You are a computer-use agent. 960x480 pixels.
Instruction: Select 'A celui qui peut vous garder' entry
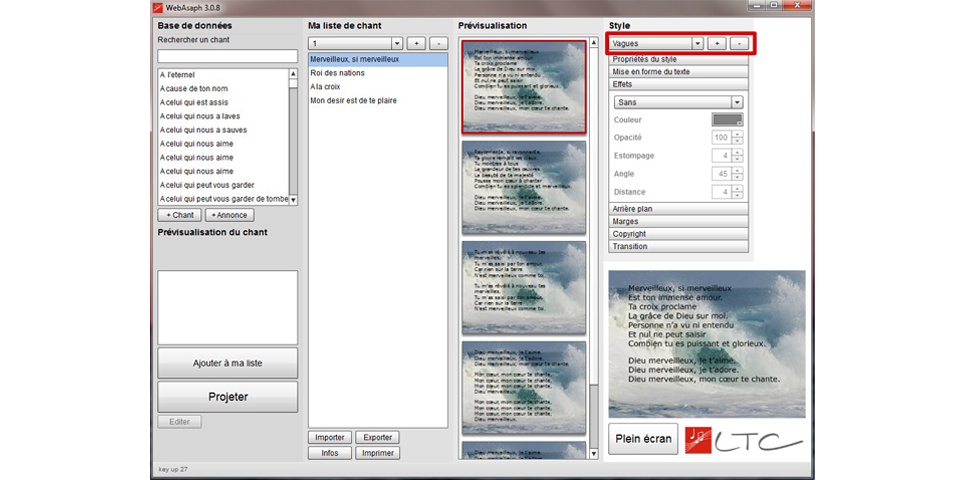pos(223,185)
